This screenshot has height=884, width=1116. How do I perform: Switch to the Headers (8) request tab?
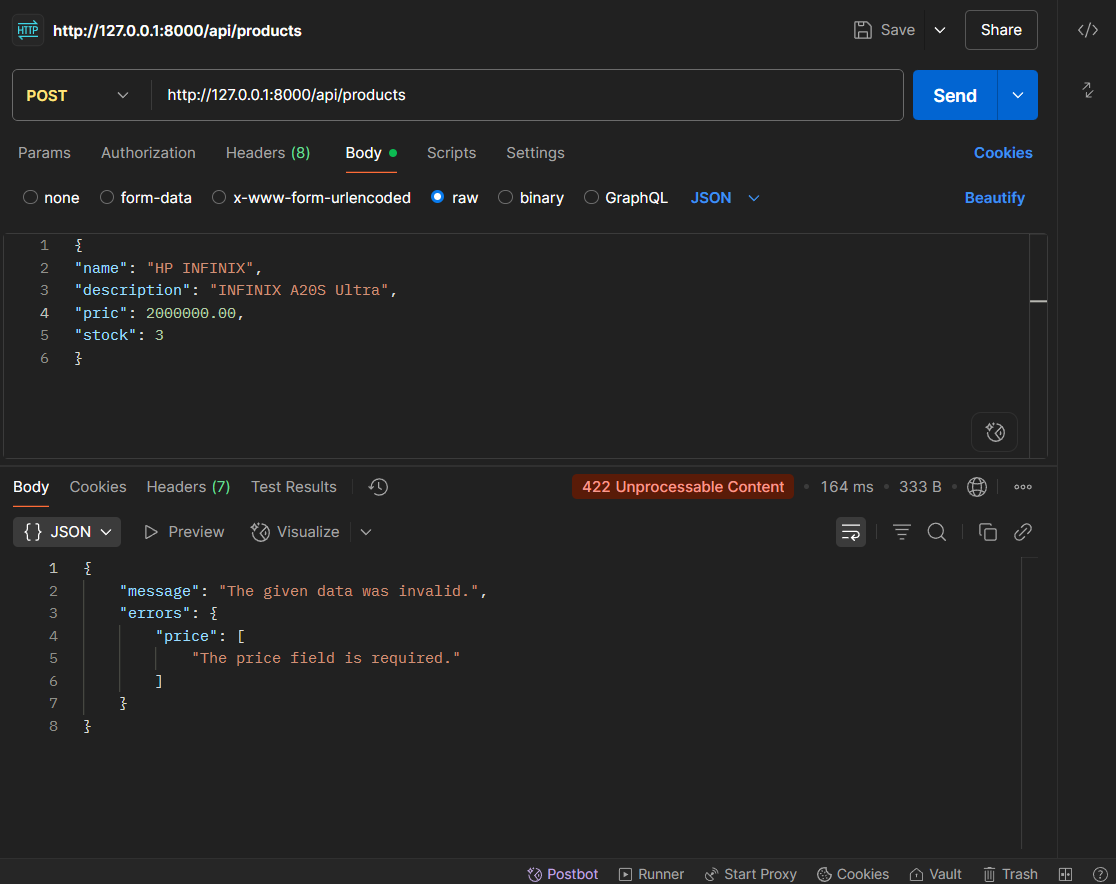(x=267, y=153)
